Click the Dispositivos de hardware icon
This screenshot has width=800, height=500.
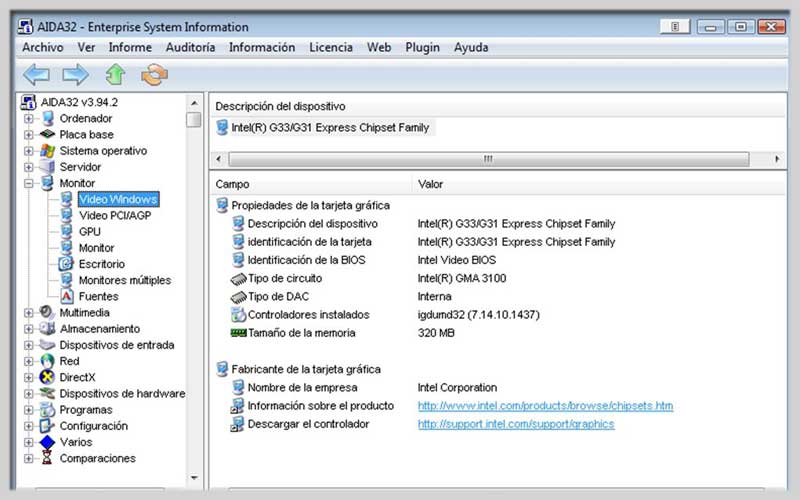47,393
